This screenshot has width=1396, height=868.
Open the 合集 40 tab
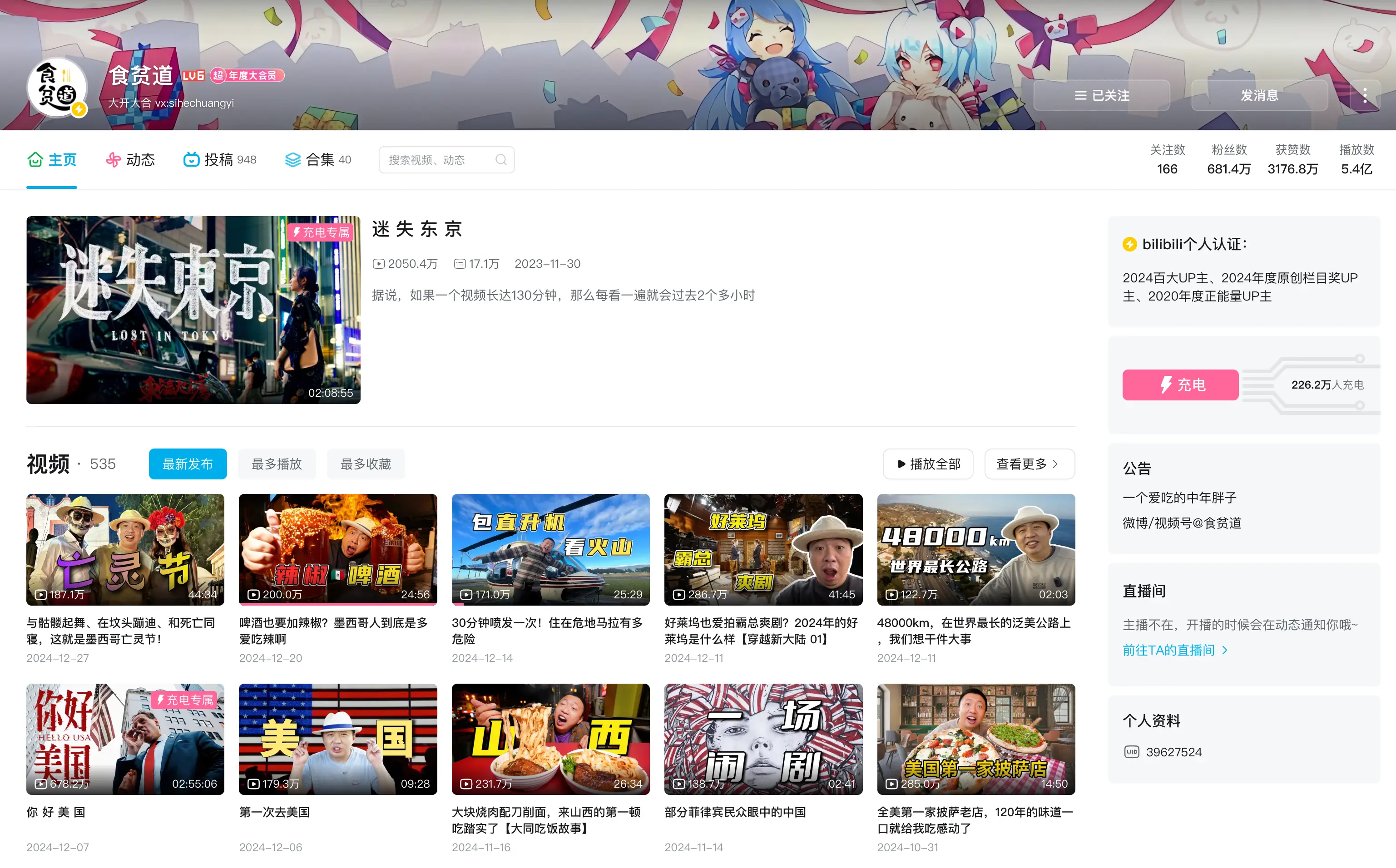coord(318,160)
